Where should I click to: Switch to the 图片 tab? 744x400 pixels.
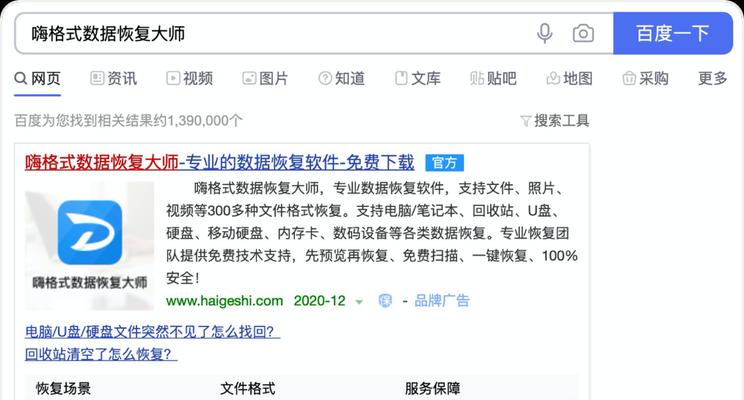click(265, 78)
